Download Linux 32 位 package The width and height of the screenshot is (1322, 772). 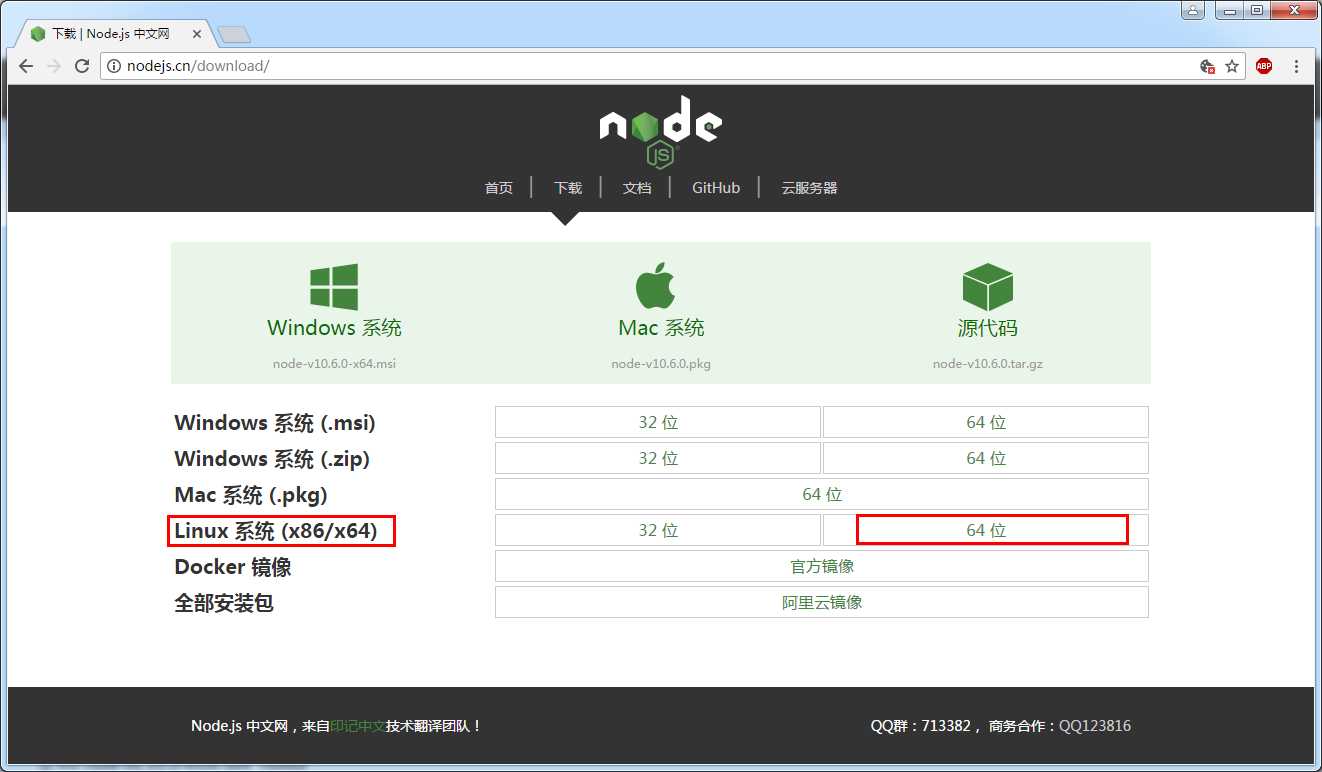tap(658, 530)
